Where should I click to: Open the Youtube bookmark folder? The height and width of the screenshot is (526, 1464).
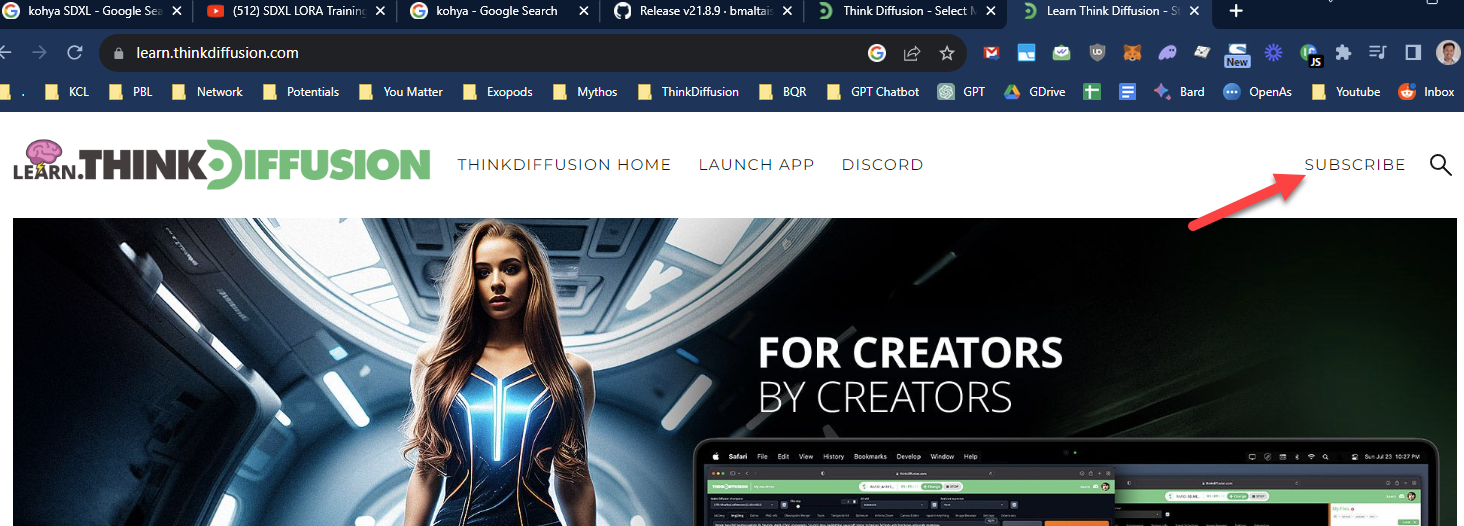(1345, 92)
